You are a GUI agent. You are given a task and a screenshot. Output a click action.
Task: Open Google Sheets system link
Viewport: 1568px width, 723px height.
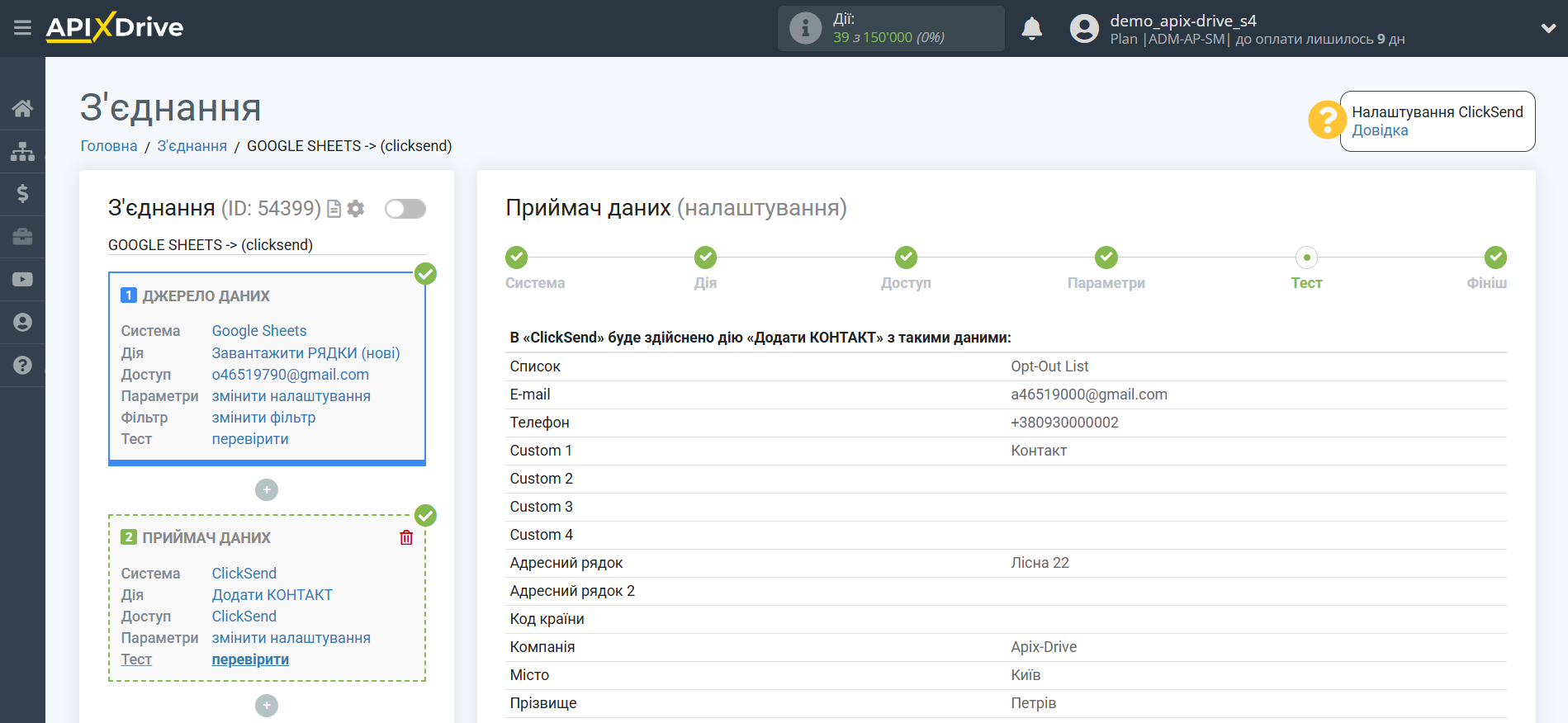click(259, 331)
